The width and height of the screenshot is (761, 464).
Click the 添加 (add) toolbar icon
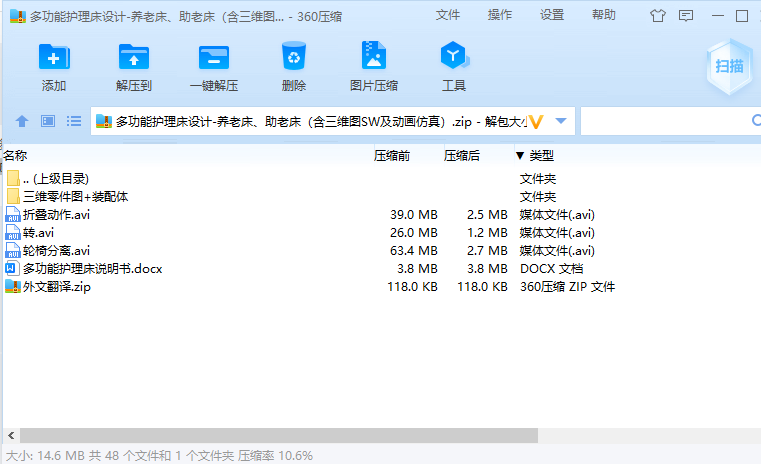[x=54, y=57]
